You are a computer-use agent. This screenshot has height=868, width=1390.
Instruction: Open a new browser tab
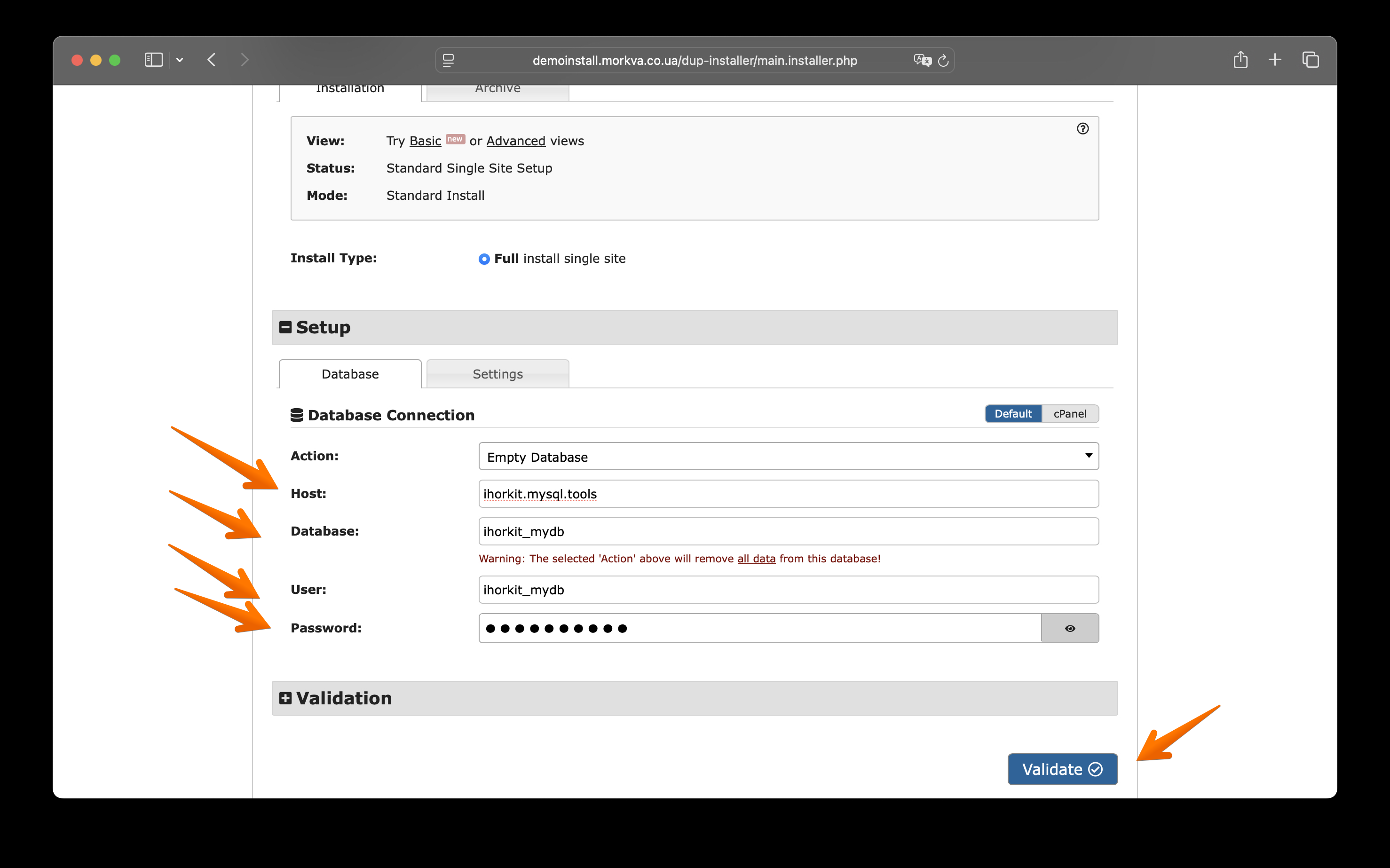pos(1275,60)
